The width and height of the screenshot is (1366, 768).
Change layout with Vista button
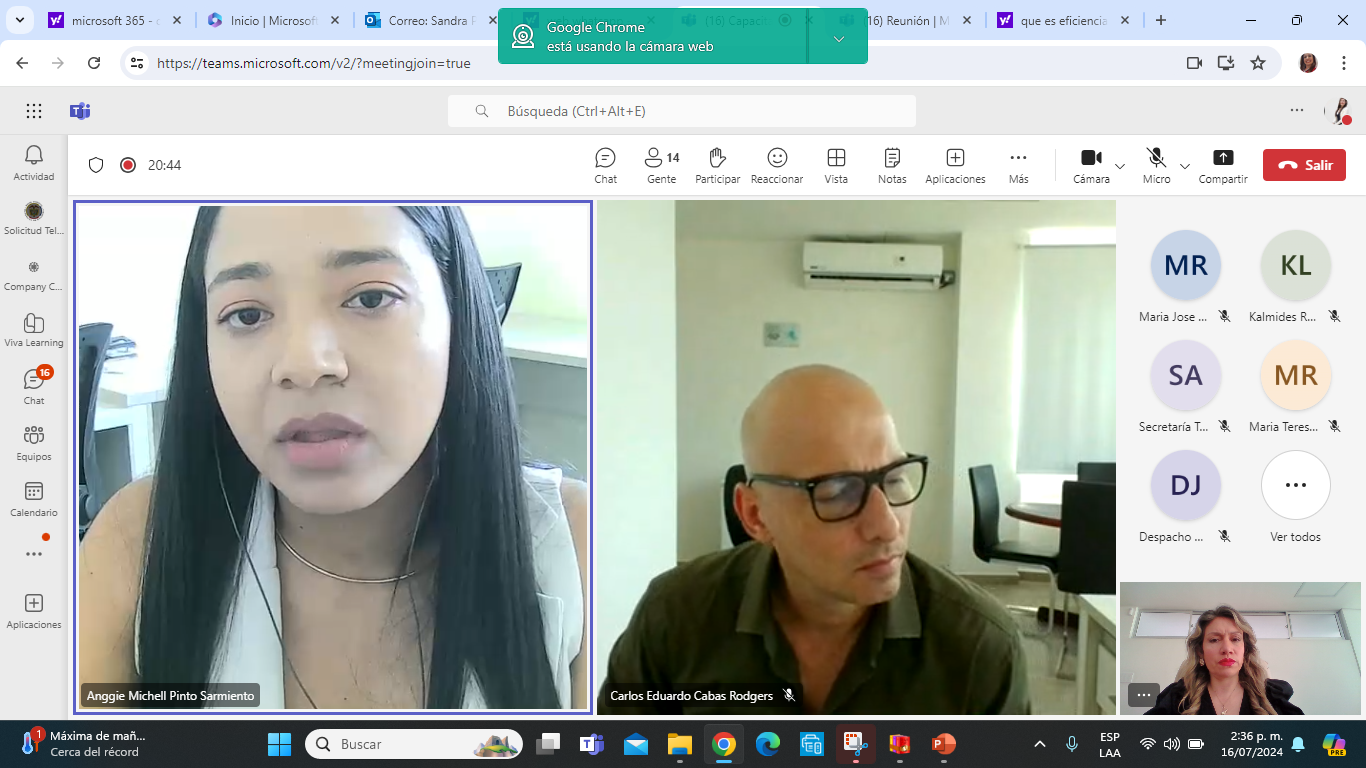836,166
